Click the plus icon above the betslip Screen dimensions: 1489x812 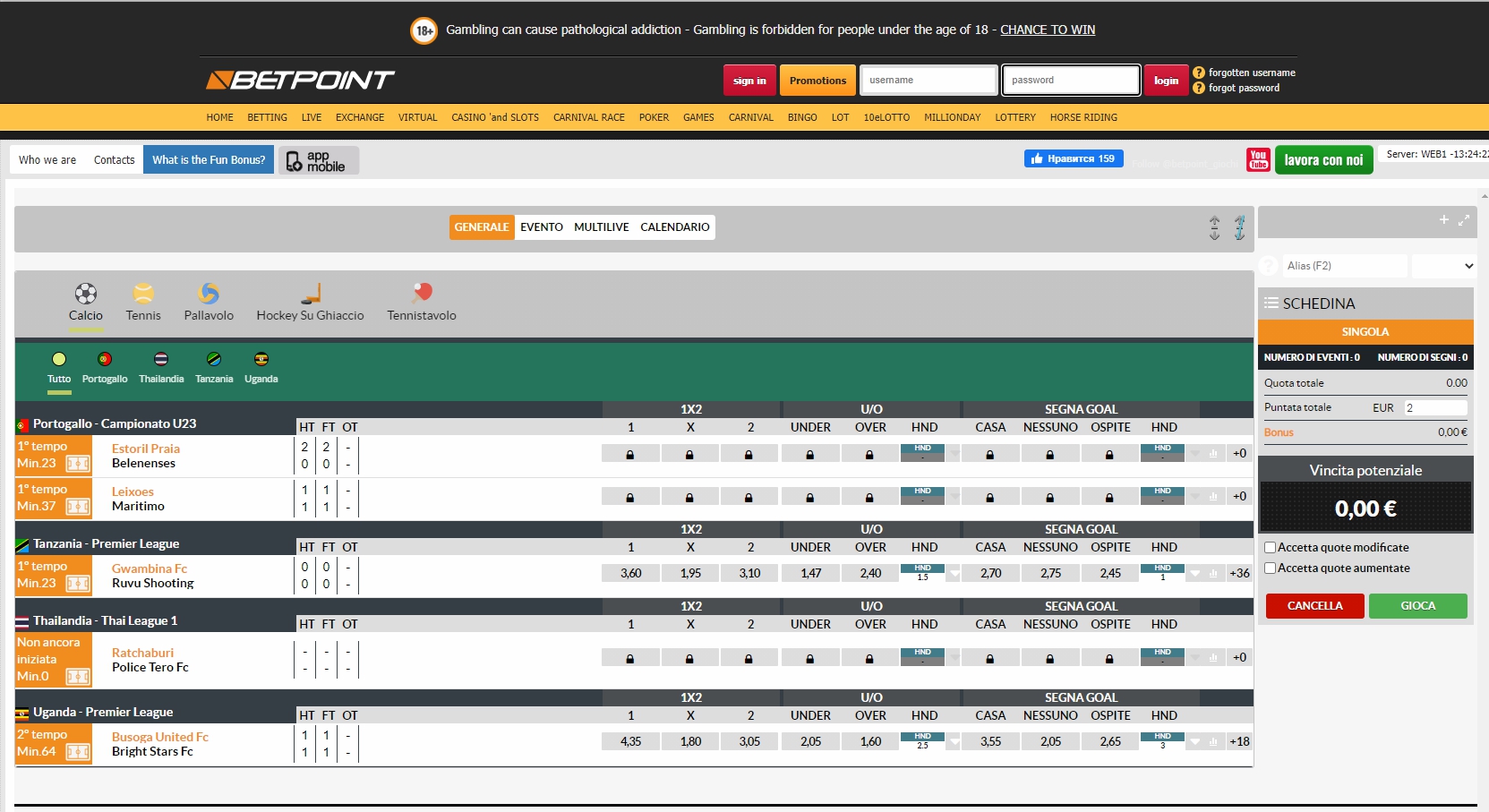click(x=1443, y=219)
